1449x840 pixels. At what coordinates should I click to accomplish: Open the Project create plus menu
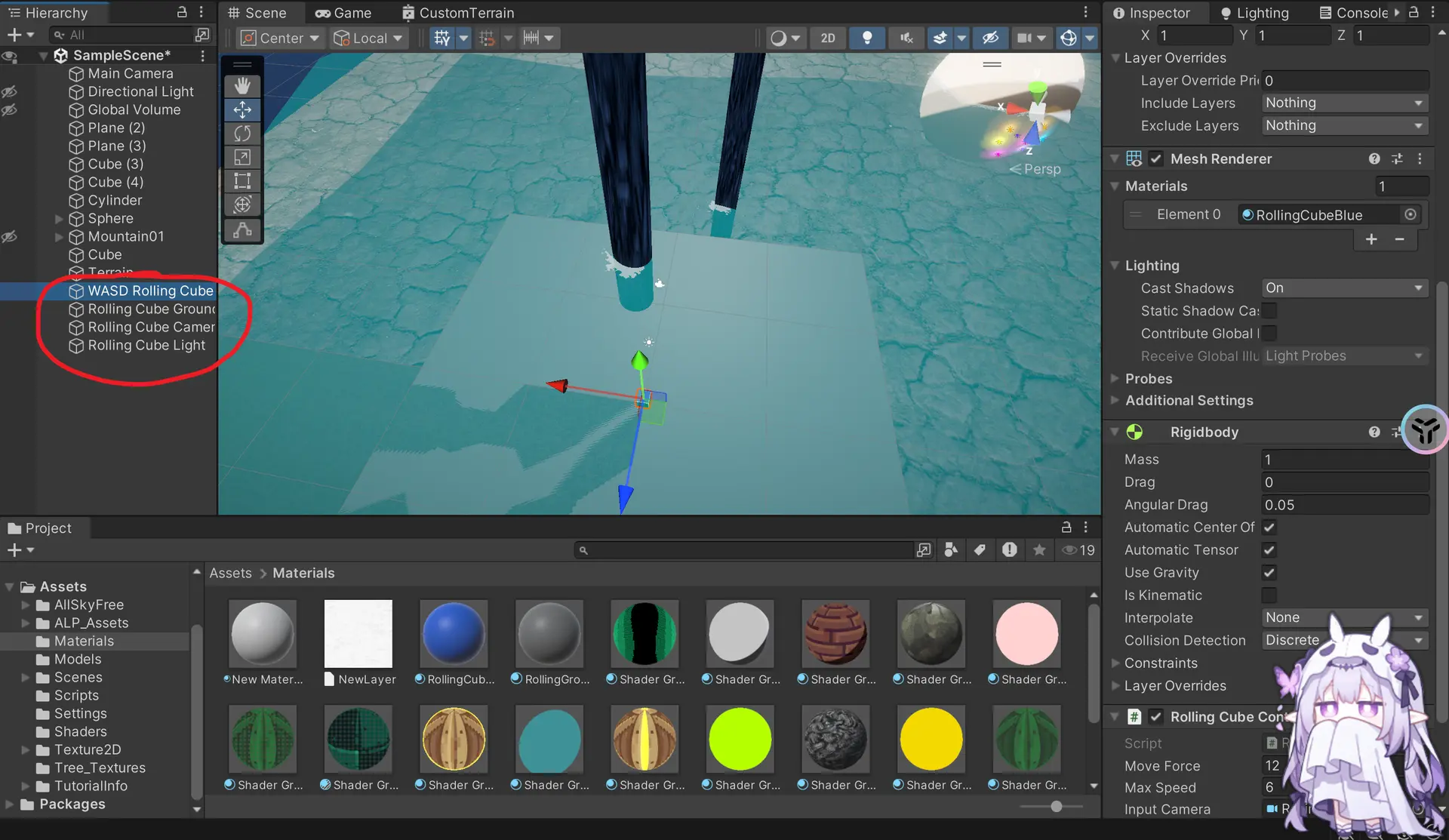[x=20, y=550]
